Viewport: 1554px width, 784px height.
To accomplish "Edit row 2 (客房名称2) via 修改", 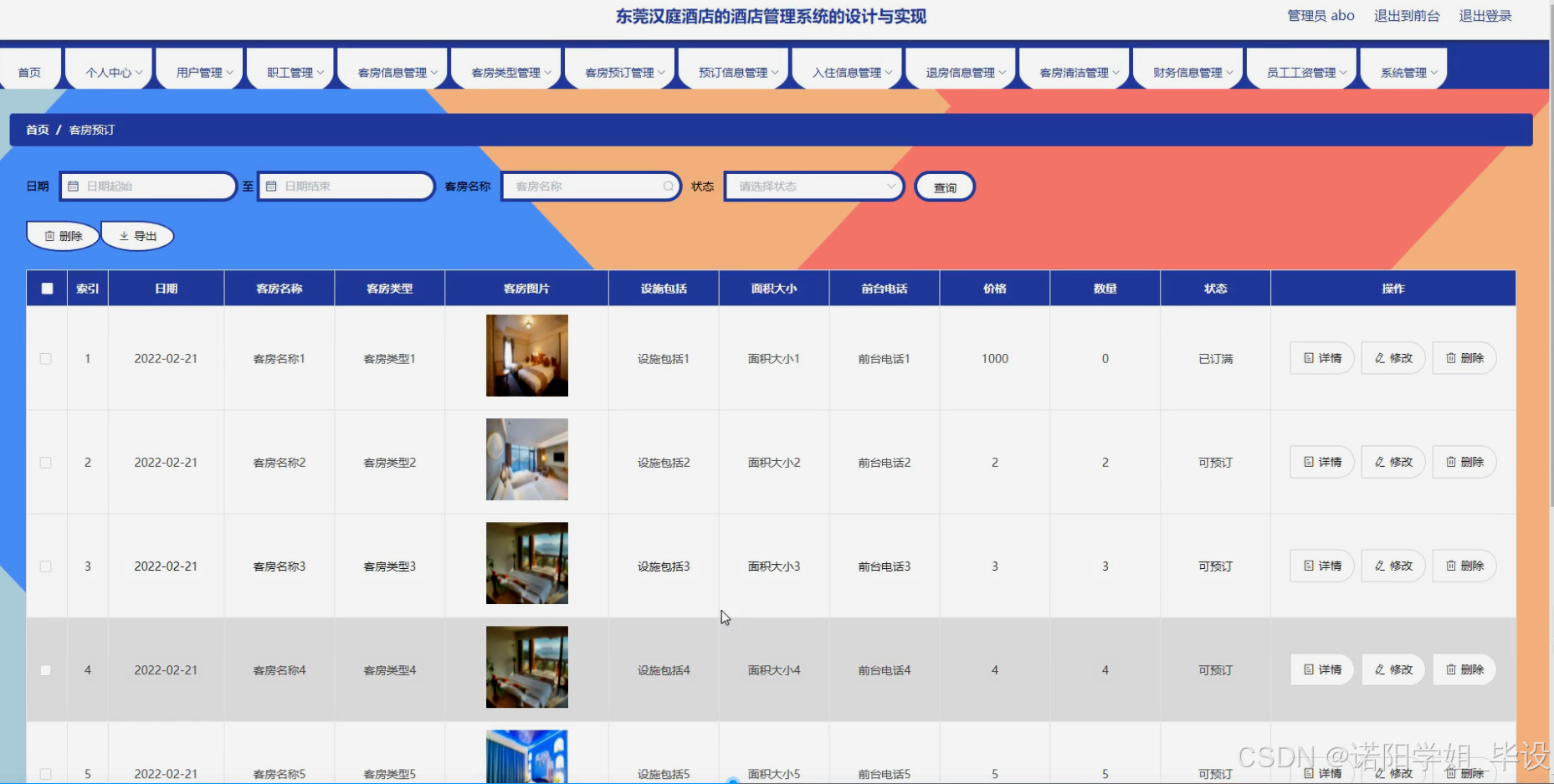I will [1393, 462].
